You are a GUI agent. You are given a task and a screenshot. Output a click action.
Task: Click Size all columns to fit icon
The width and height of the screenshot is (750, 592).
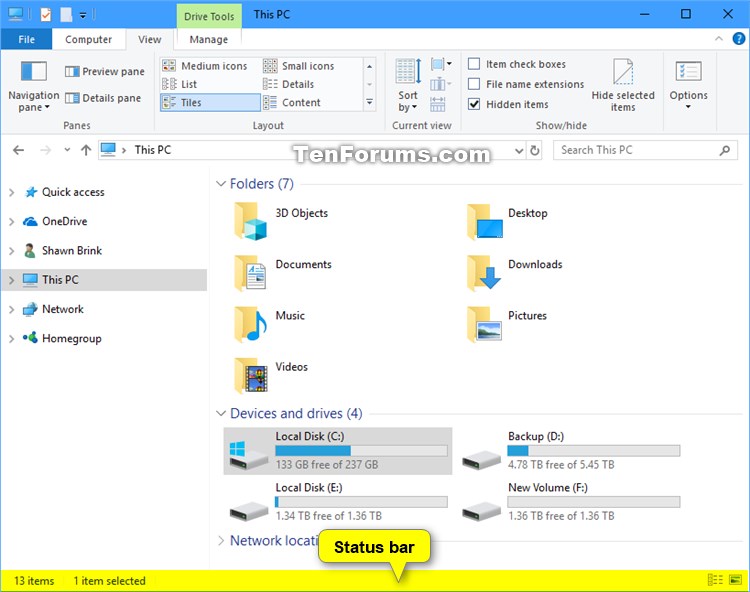click(437, 104)
